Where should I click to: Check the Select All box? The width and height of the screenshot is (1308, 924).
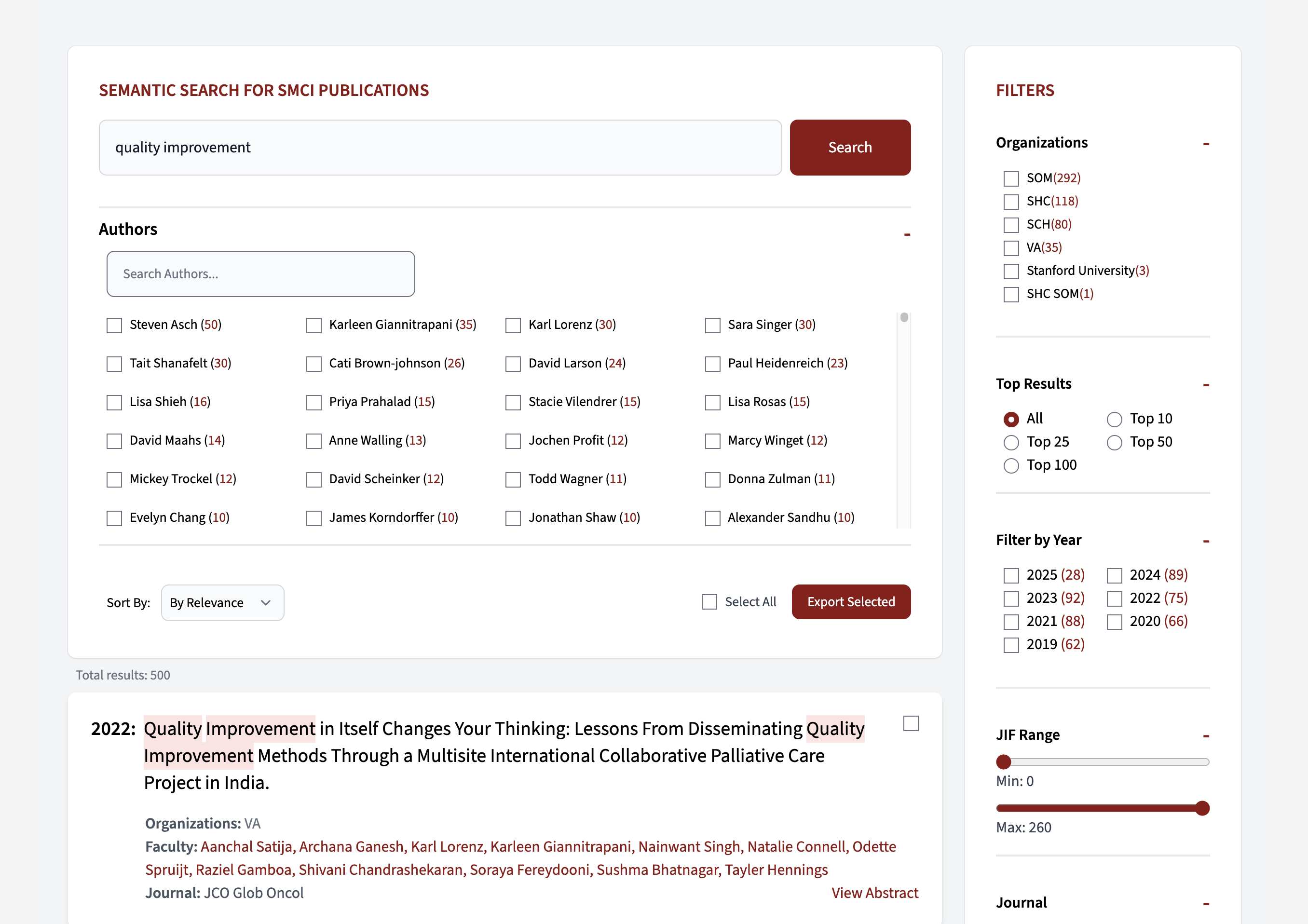709,602
